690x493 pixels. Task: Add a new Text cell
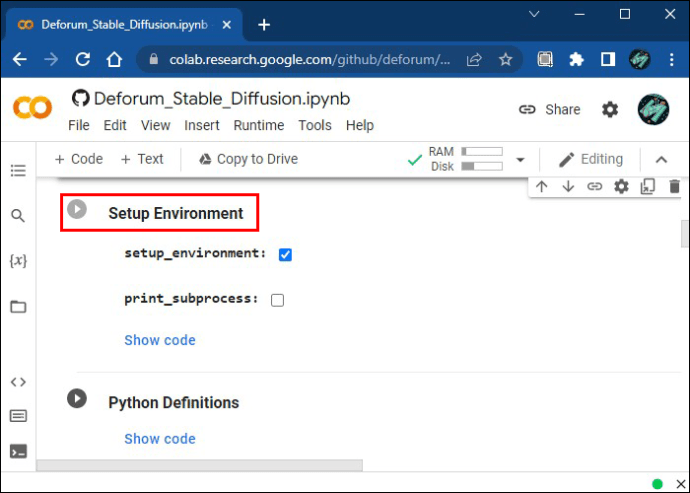coord(142,159)
